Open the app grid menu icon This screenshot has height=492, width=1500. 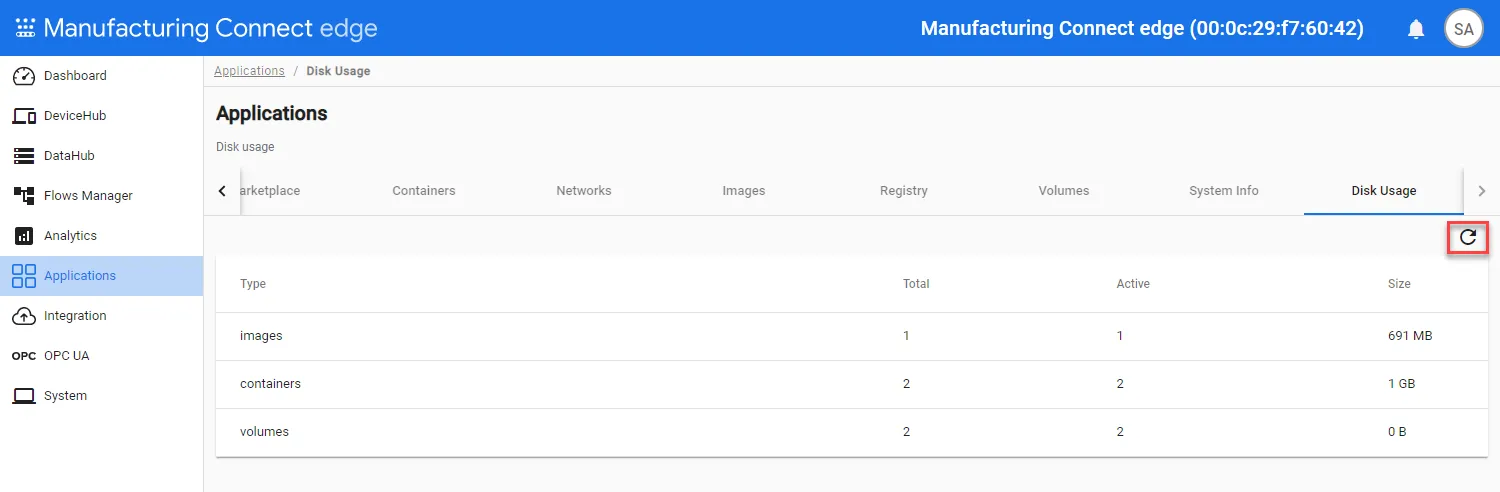coord(25,28)
